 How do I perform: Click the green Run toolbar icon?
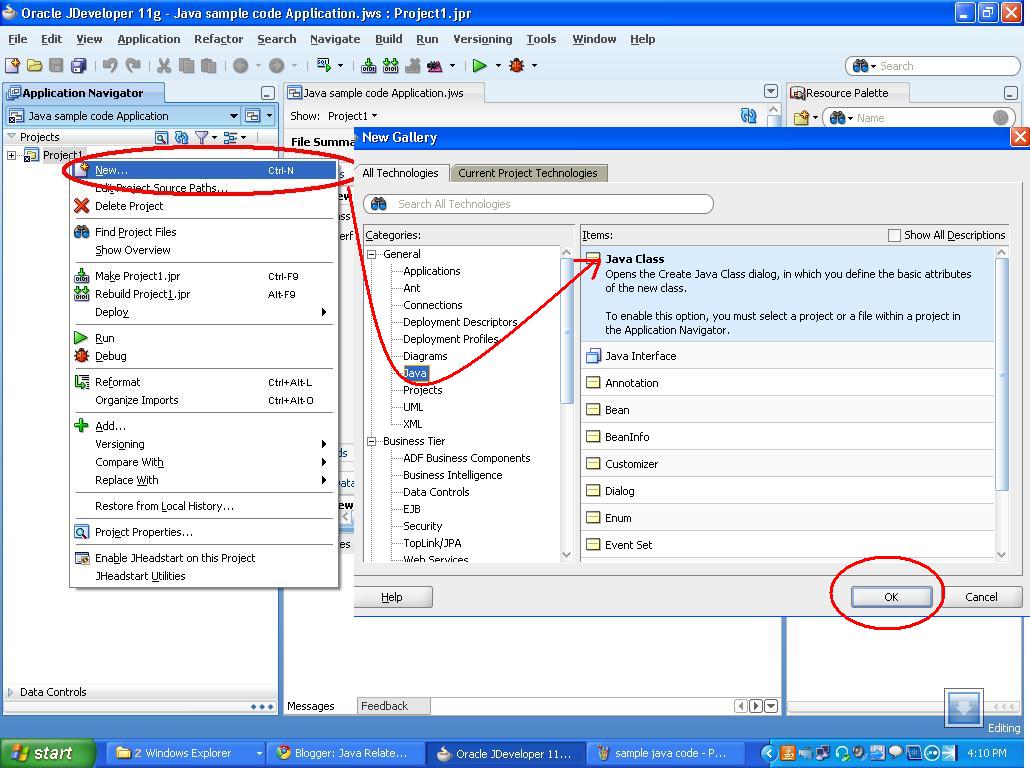[480, 65]
